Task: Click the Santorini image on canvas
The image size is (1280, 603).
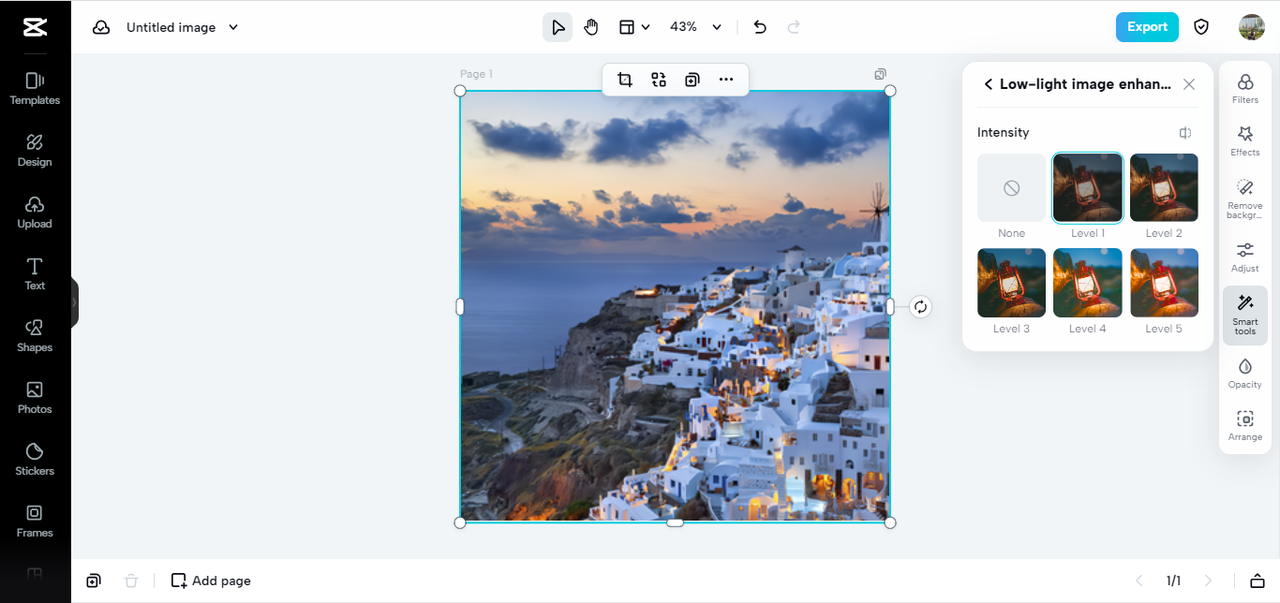Action: (675, 306)
